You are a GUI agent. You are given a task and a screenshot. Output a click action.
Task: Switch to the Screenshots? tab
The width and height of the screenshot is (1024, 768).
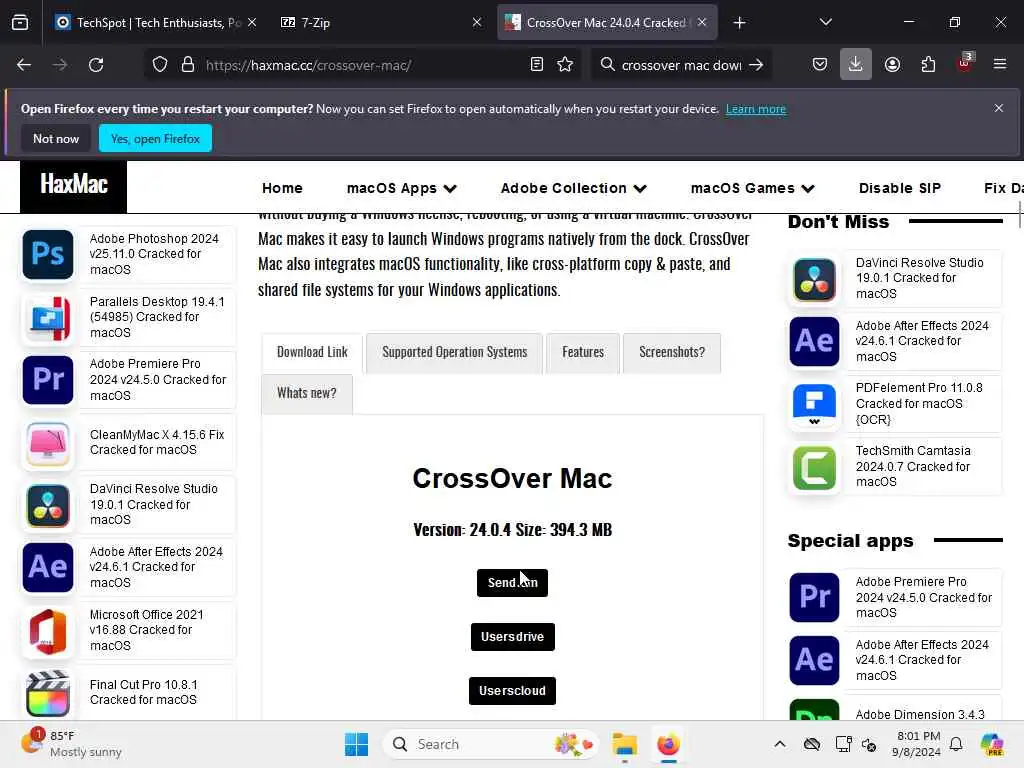coord(672,353)
